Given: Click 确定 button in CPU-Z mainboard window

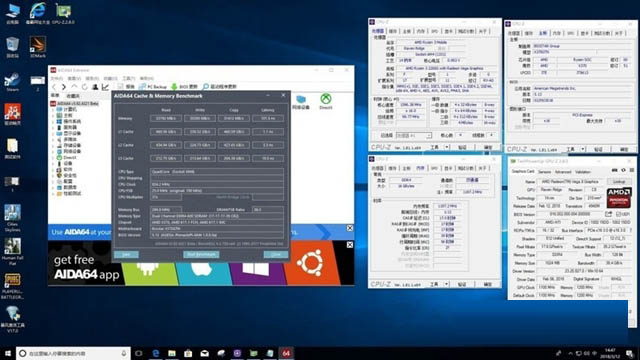Looking at the screenshot, I should [623, 149].
